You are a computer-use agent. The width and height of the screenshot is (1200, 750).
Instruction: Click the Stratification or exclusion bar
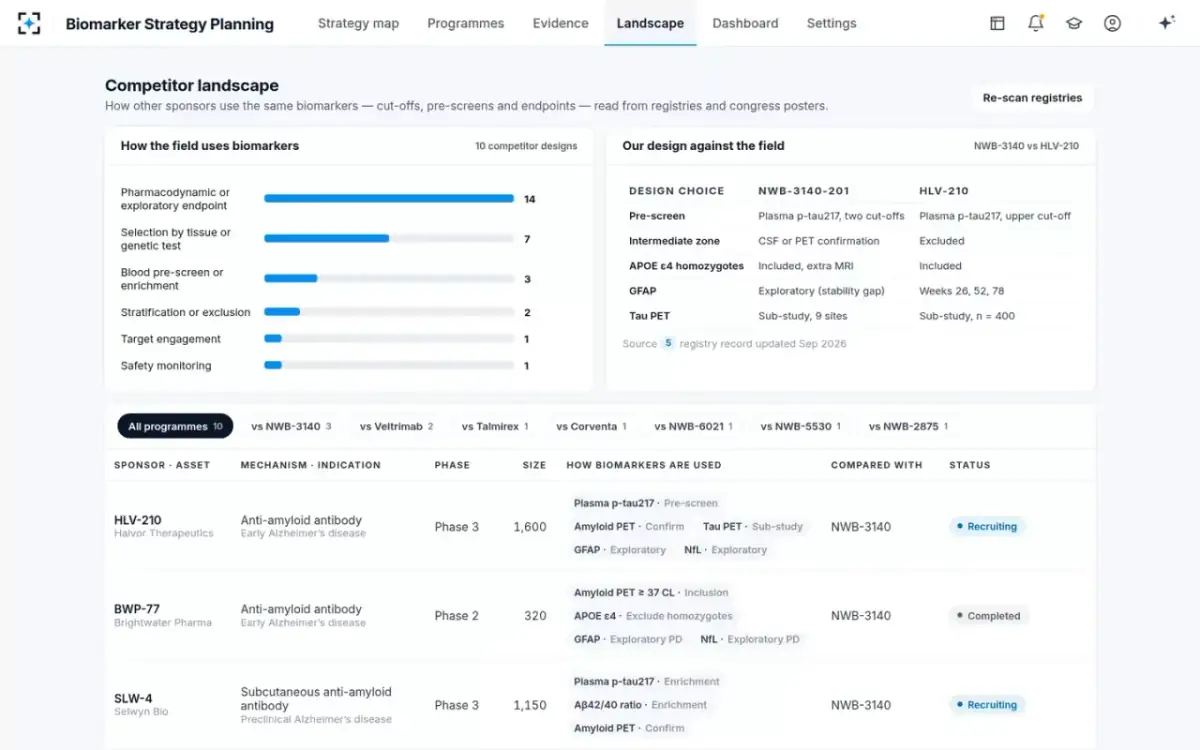click(389, 312)
